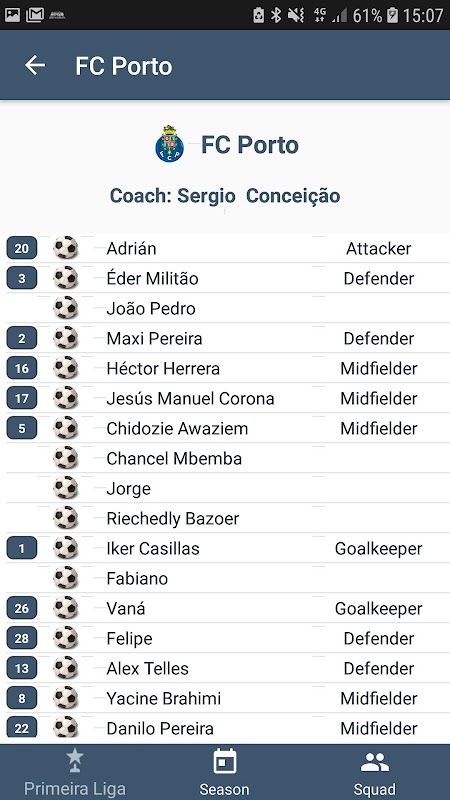
Task: Tap the Coach: Sergio Conceição label
Action: tap(225, 195)
